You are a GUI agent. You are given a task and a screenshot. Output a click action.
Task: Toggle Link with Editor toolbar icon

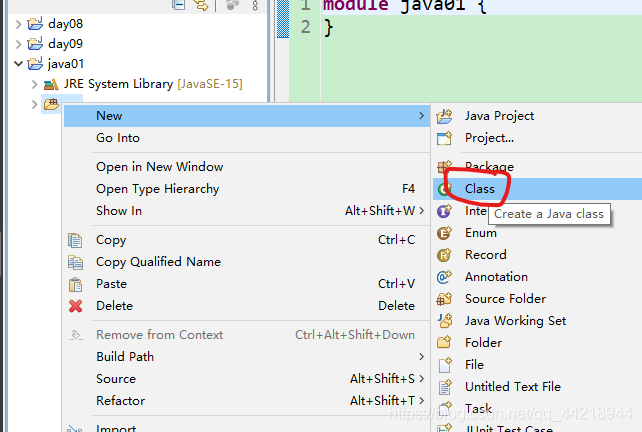click(201, 5)
